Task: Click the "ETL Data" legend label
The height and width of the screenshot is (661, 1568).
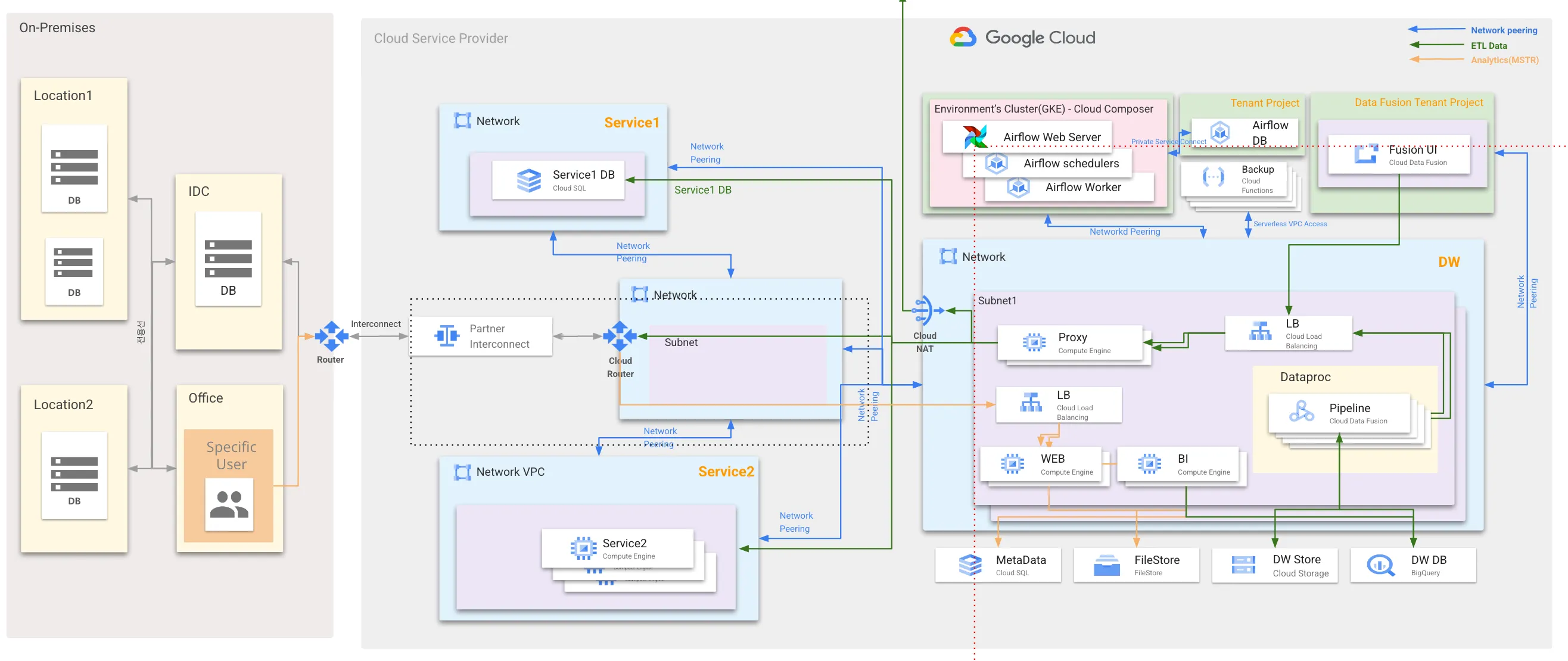Action: 1489,46
